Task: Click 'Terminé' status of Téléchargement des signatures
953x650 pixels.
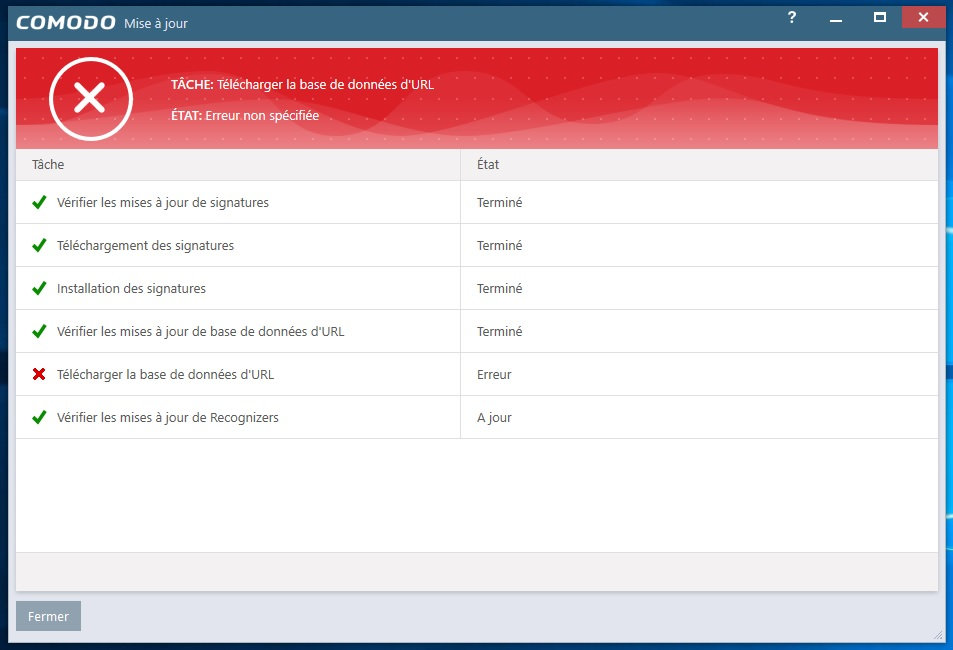Action: pos(500,245)
